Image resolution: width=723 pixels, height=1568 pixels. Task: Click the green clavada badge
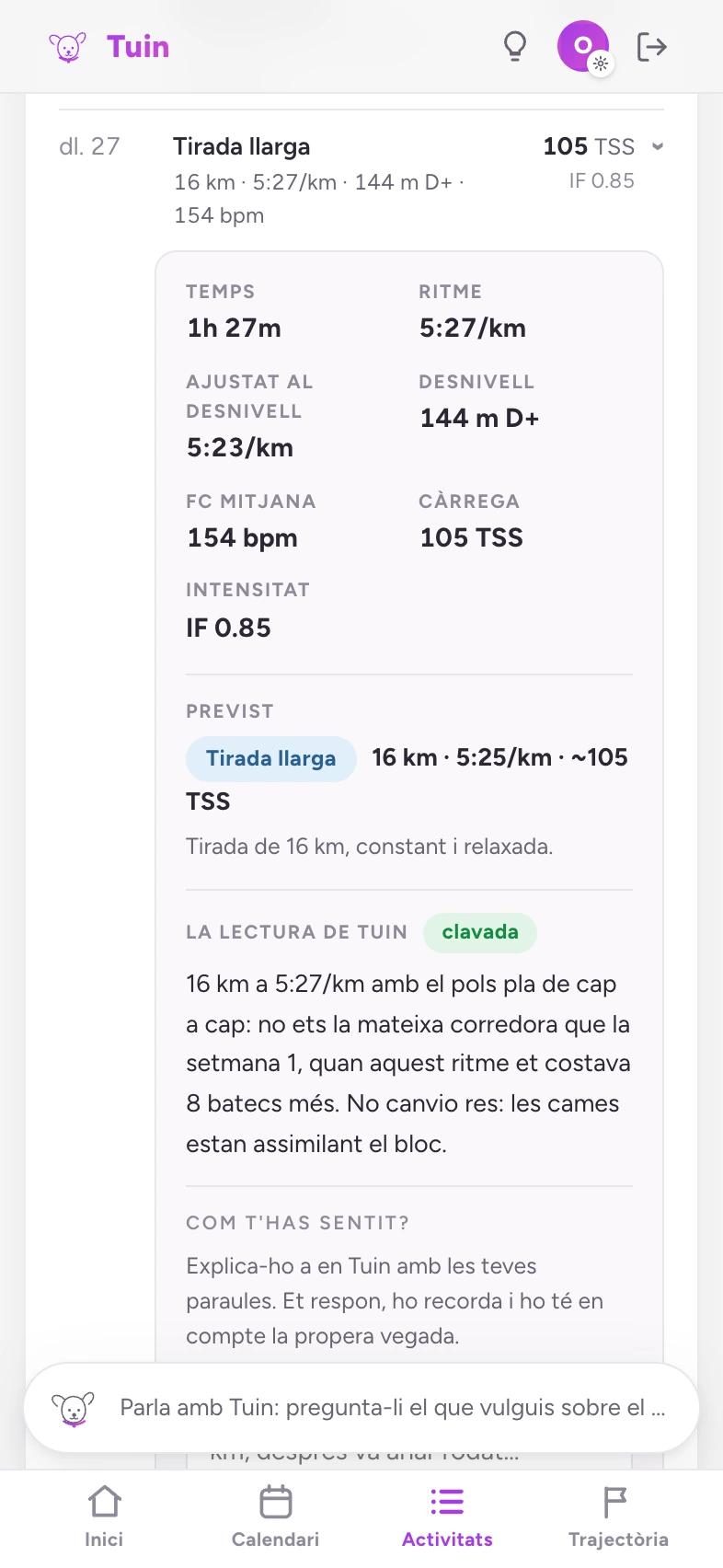click(480, 932)
